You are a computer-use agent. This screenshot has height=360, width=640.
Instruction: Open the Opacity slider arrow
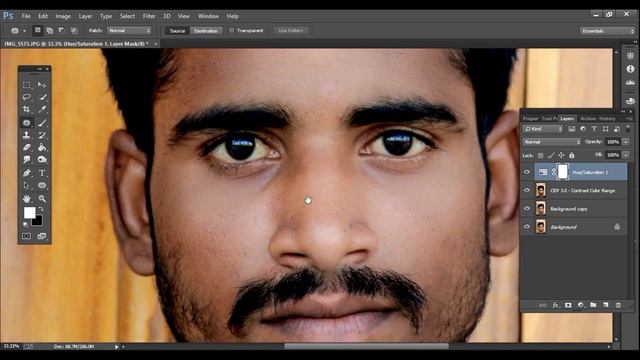point(626,142)
